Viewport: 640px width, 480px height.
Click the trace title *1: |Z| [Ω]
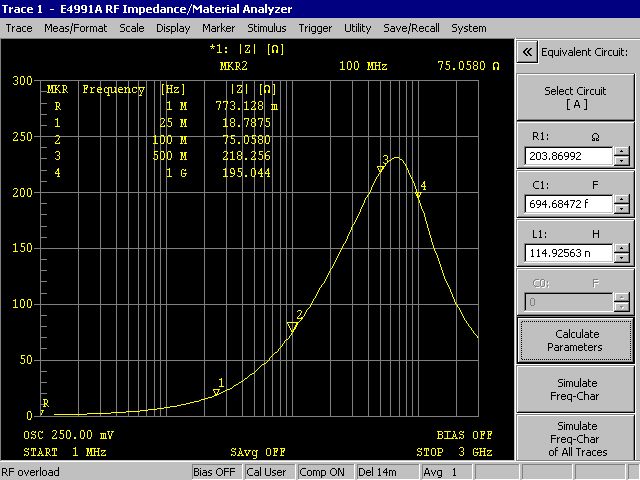pos(247,49)
